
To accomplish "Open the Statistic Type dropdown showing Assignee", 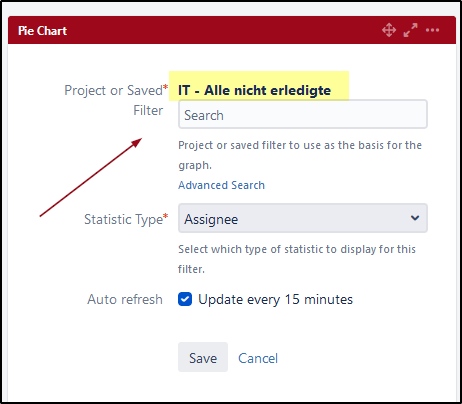I will tap(303, 218).
